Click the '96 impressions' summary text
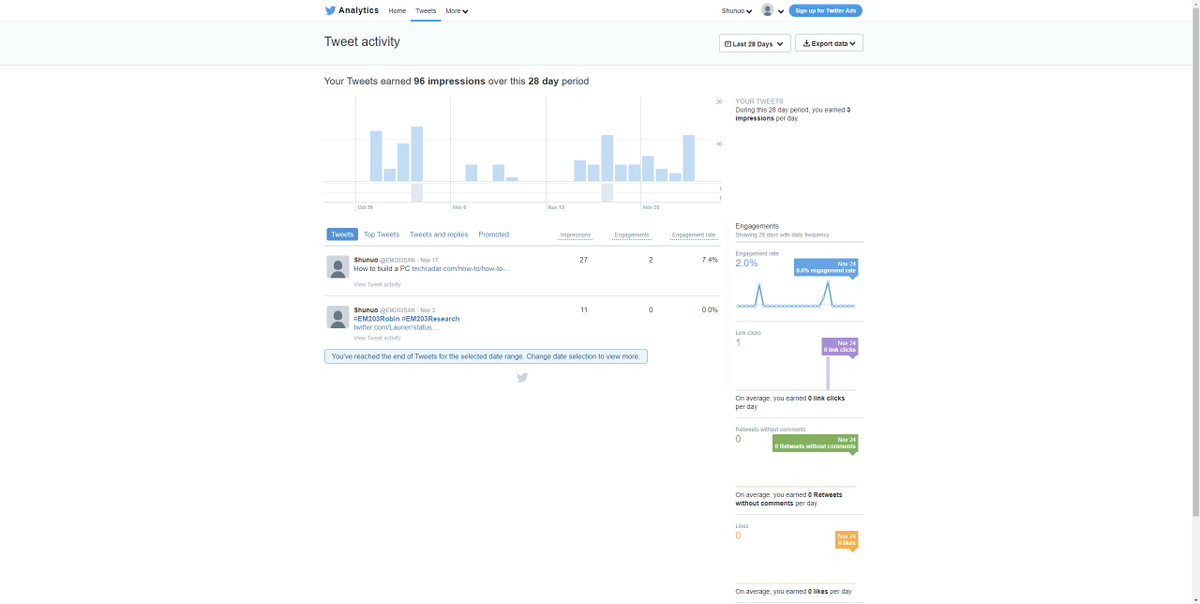 pos(449,81)
